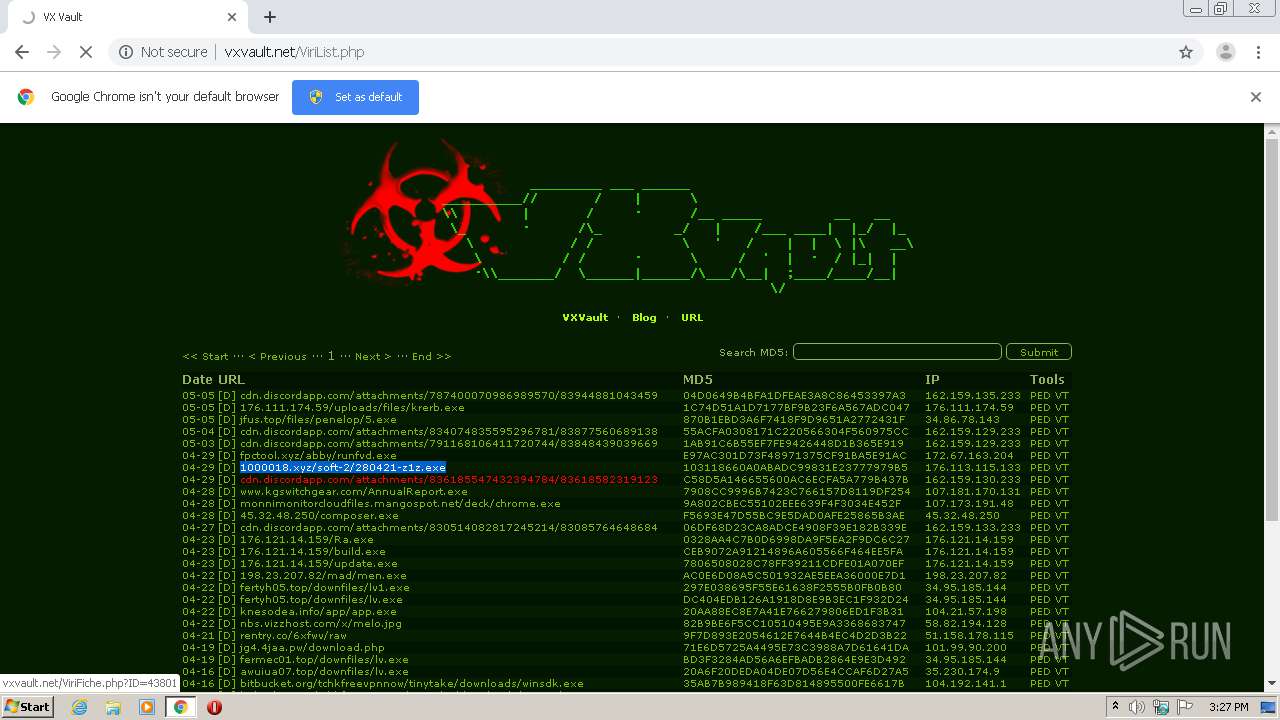The height and width of the screenshot is (720, 1280).
Task: Open the jfus.top/files/penelop/5.exe entry
Action: tap(318, 419)
